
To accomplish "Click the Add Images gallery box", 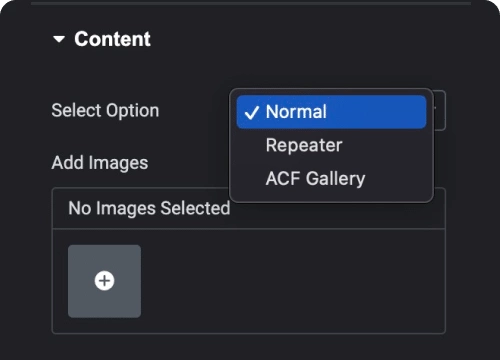I will click(x=249, y=261).
